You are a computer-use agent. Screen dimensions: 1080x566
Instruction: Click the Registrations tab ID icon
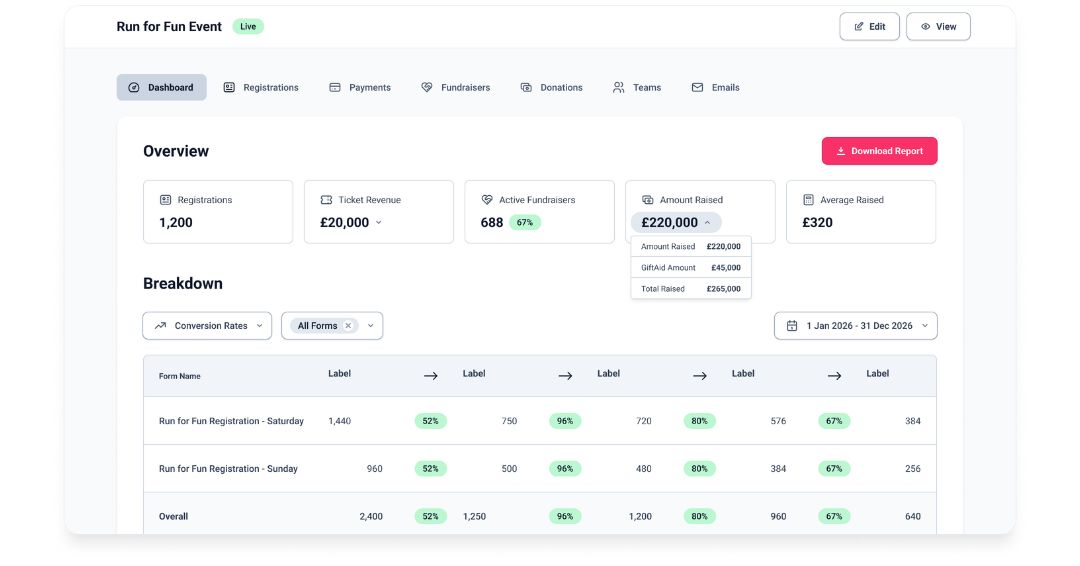pos(229,87)
